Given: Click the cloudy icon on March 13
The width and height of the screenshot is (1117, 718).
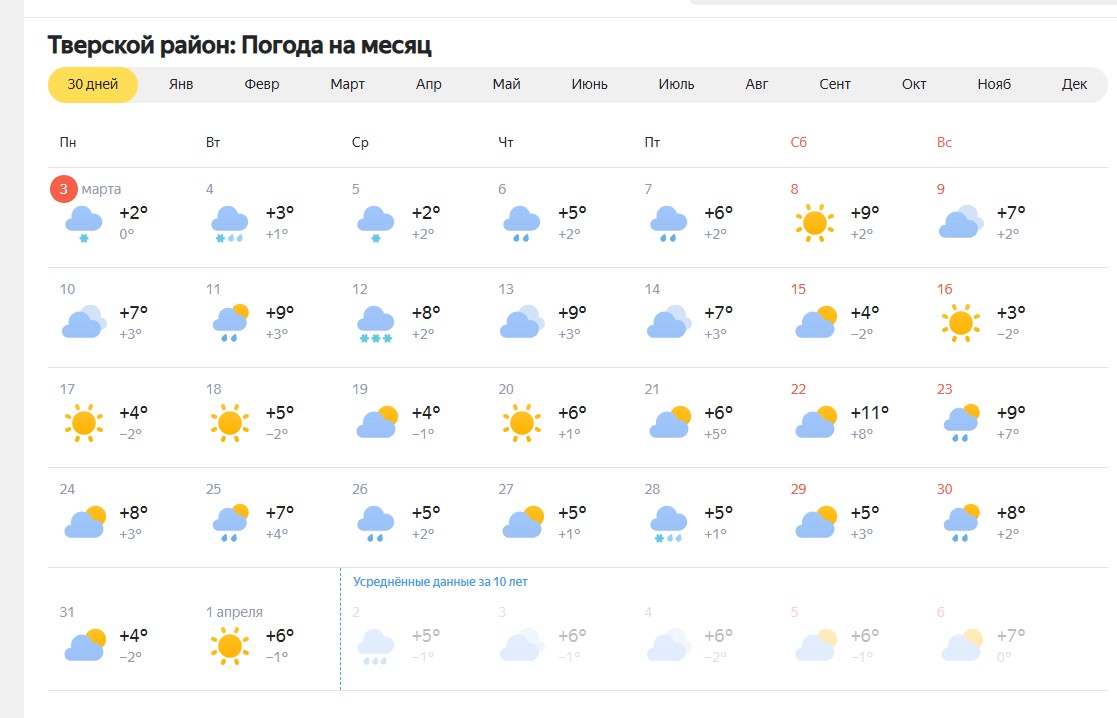Looking at the screenshot, I should tap(522, 322).
